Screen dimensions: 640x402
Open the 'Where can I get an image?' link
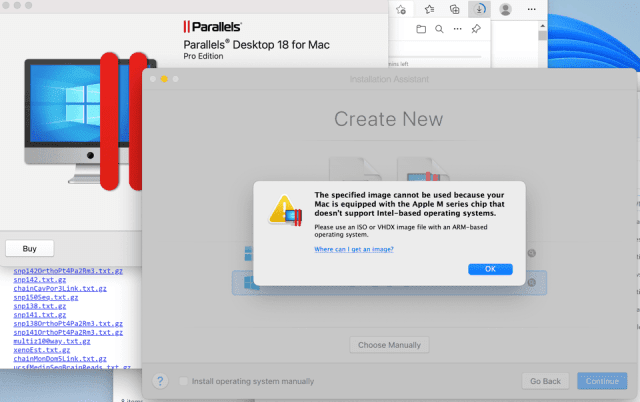pos(354,248)
